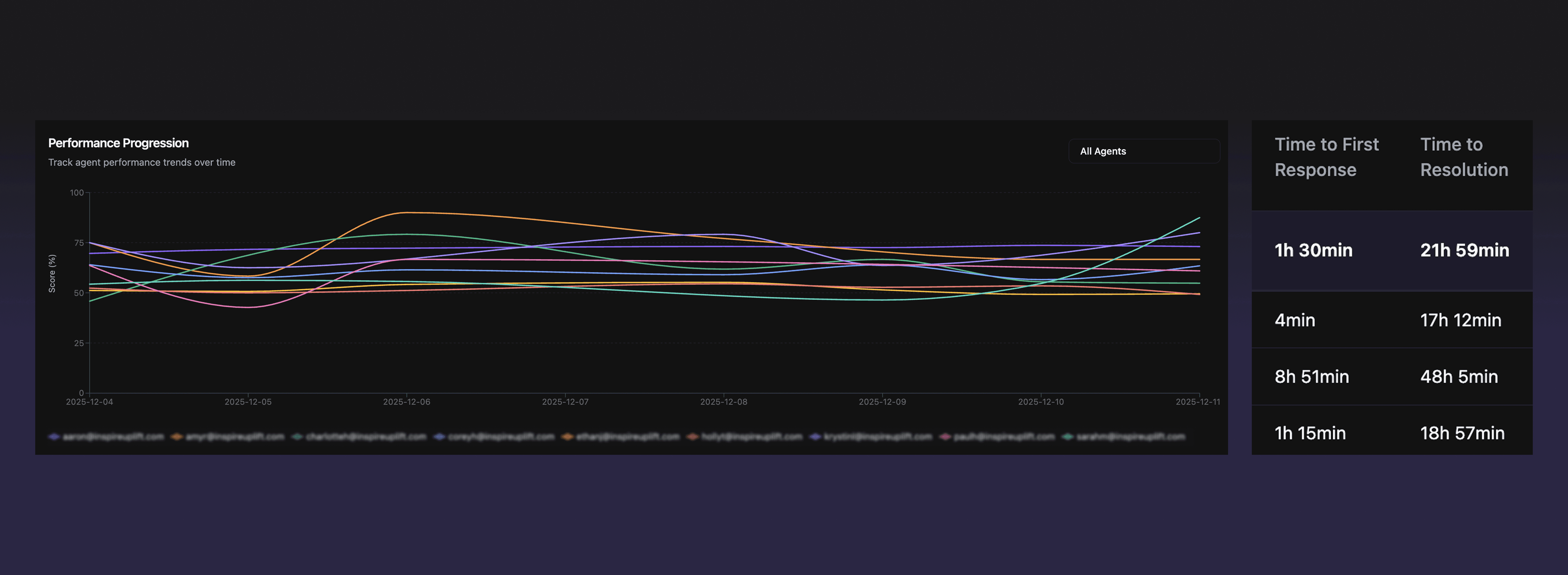The width and height of the screenshot is (1568, 575).
Task: Click the 2025-12-05 axis date label
Action: (248, 402)
